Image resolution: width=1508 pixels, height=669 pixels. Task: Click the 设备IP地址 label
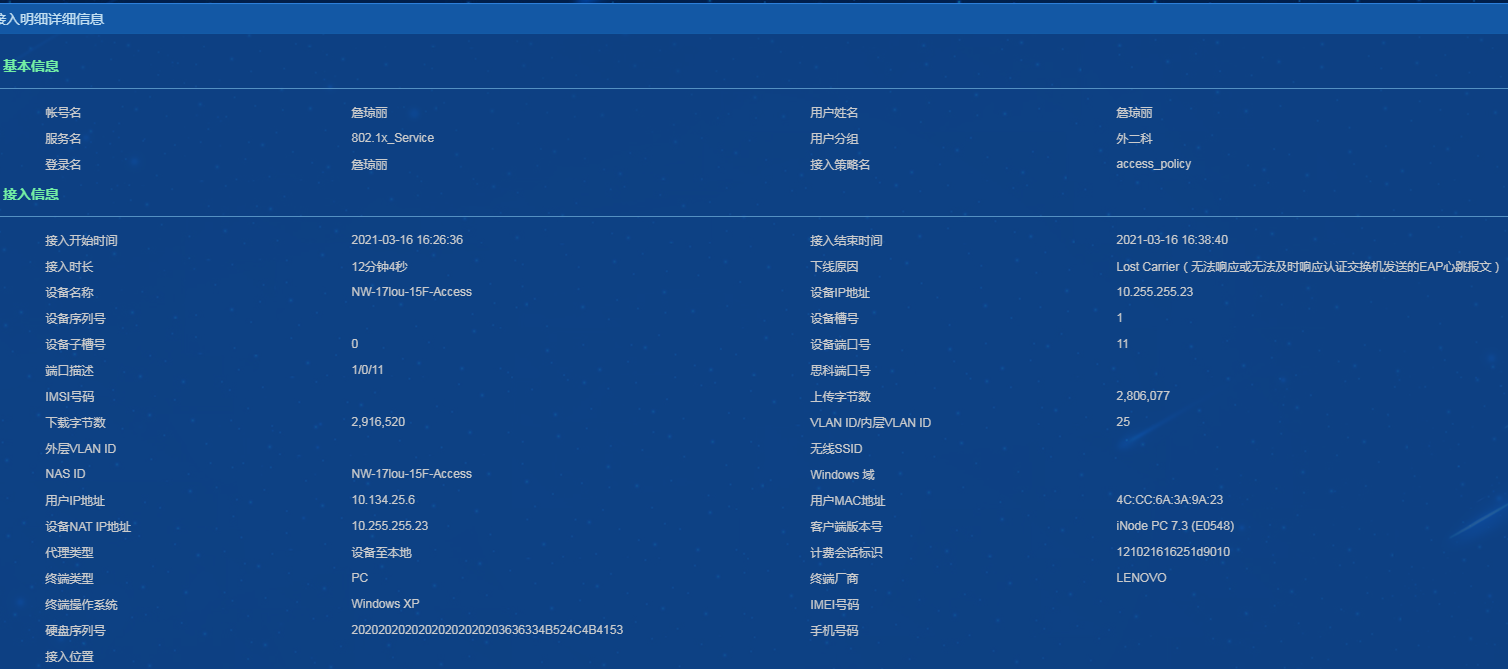840,293
